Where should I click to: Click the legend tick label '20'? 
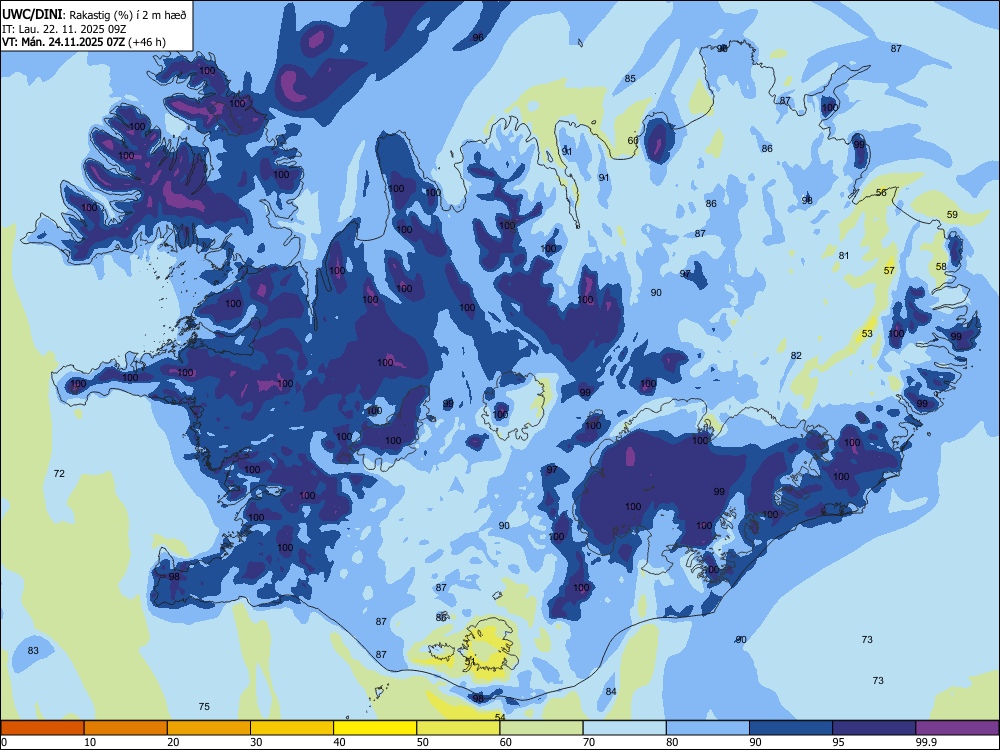(x=173, y=742)
